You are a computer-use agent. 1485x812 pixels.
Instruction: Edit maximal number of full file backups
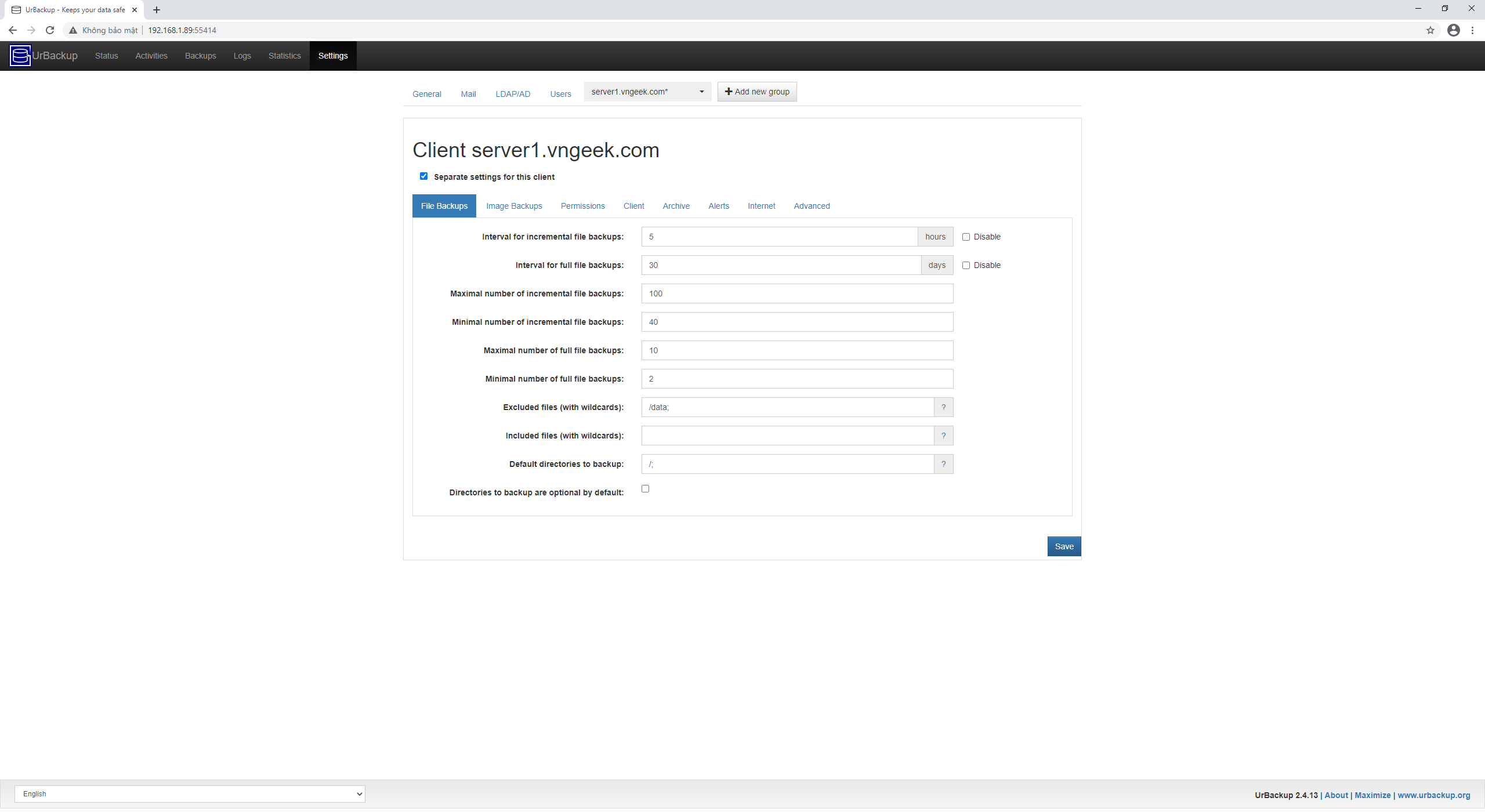point(797,350)
